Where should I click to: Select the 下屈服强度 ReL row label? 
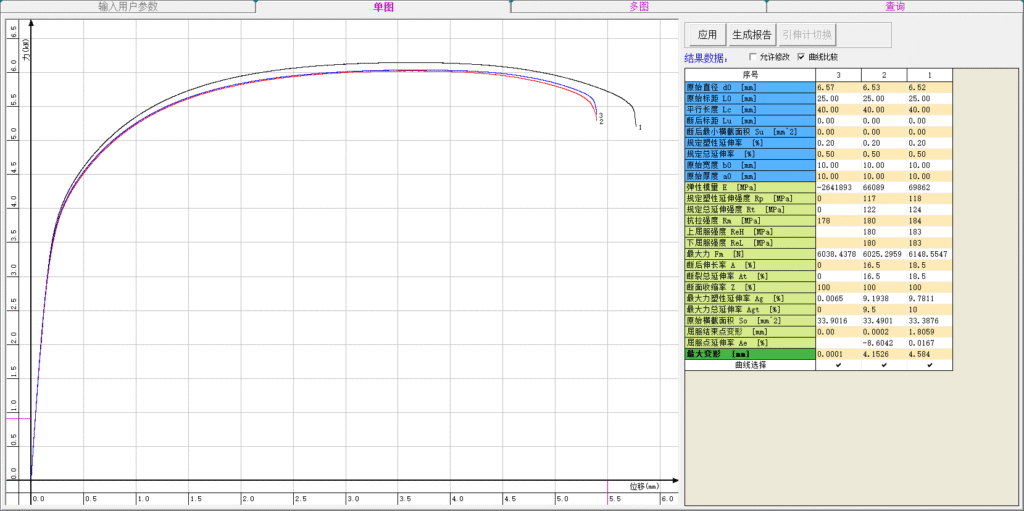(x=750, y=243)
